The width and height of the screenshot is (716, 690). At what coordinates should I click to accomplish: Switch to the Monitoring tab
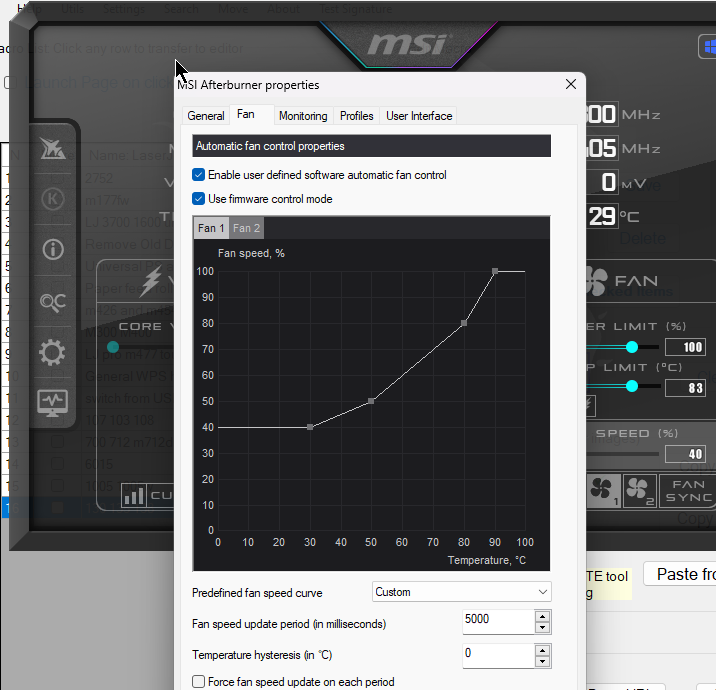[x=303, y=116]
